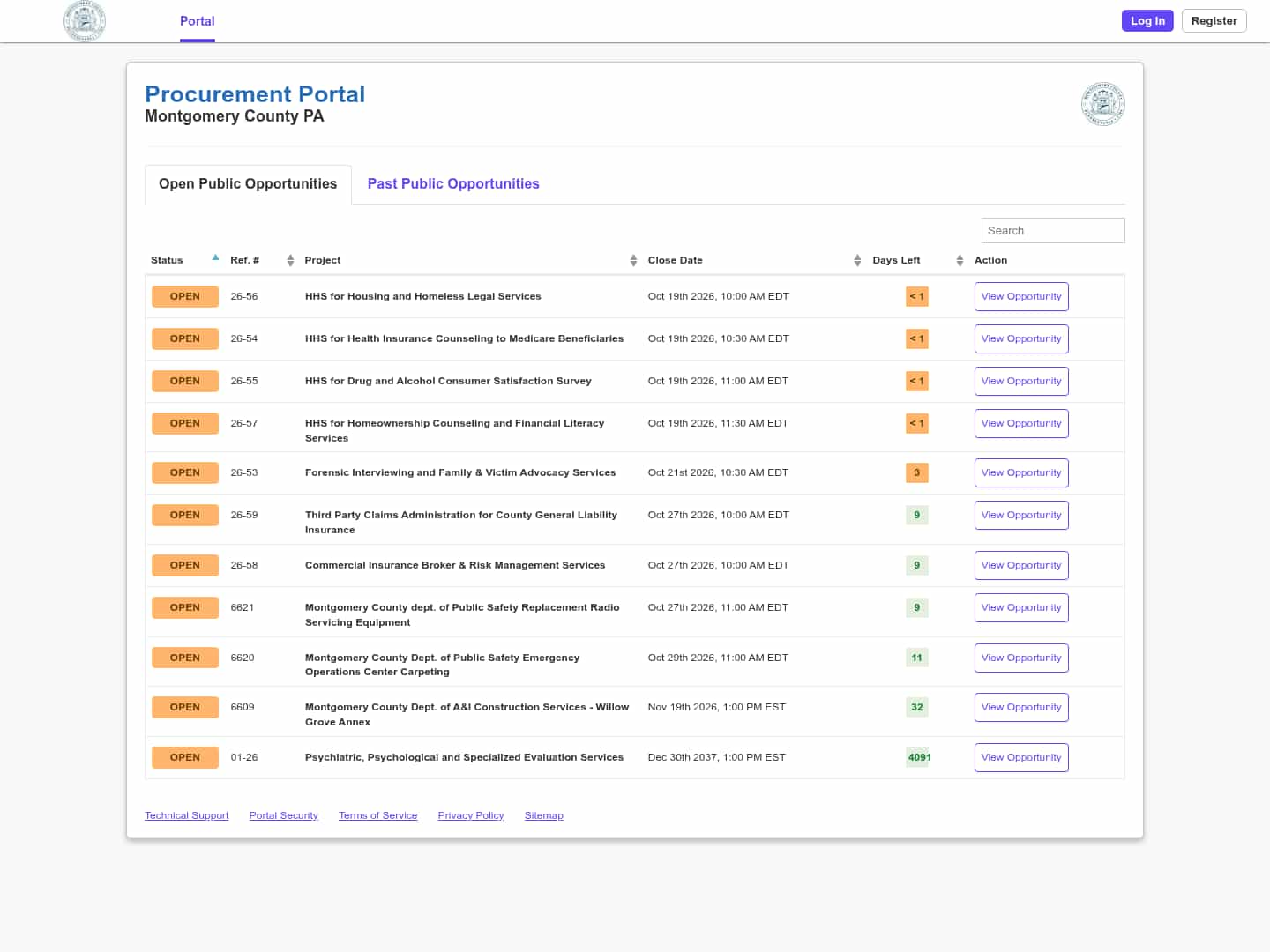Click "Psychiatric, Psychological and Specialized Evaluation Services"
The width and height of the screenshot is (1270, 952).
(x=464, y=758)
